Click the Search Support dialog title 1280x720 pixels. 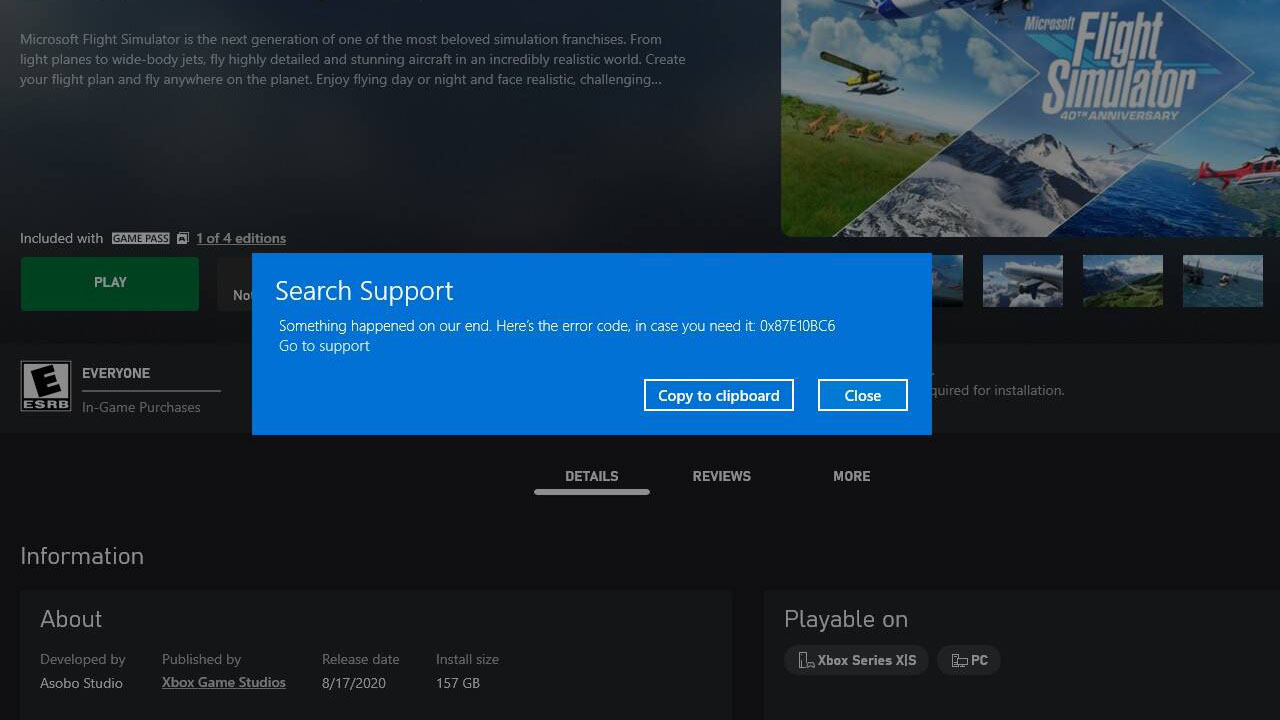click(364, 291)
